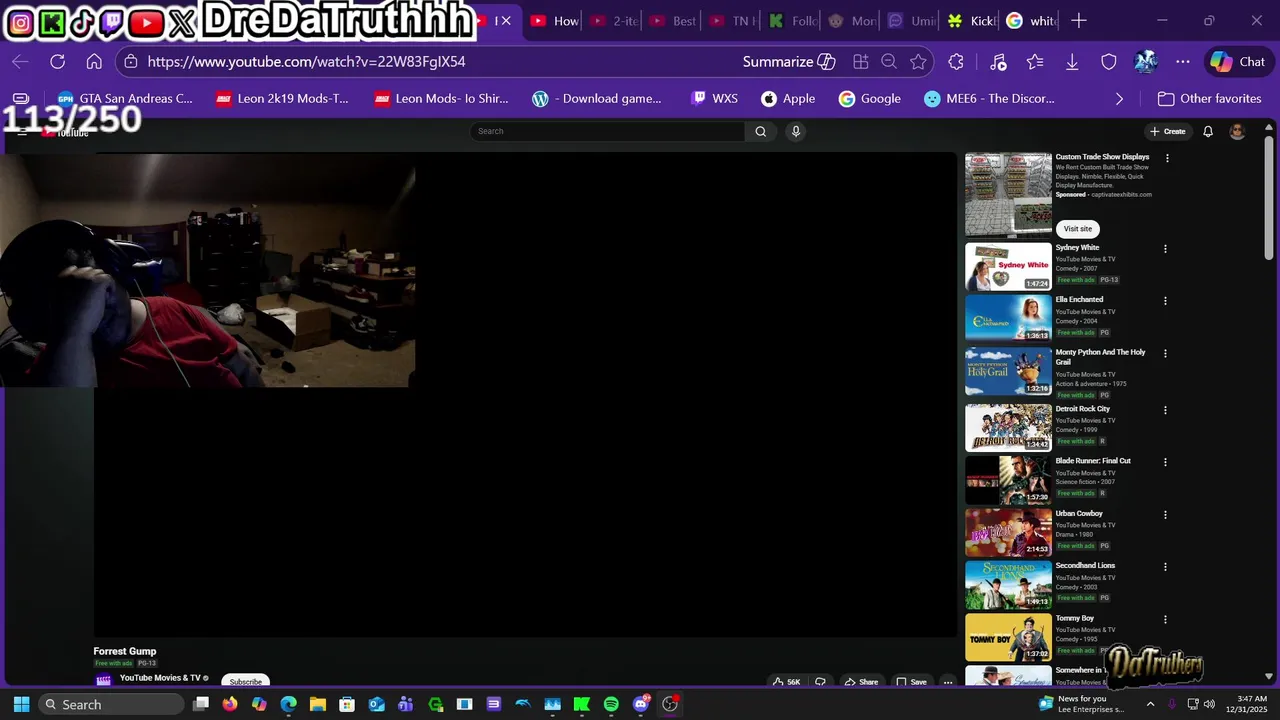The image size is (1280, 720).
Task: Open the '- Download game...' WordPress bookmark
Action: point(597,99)
